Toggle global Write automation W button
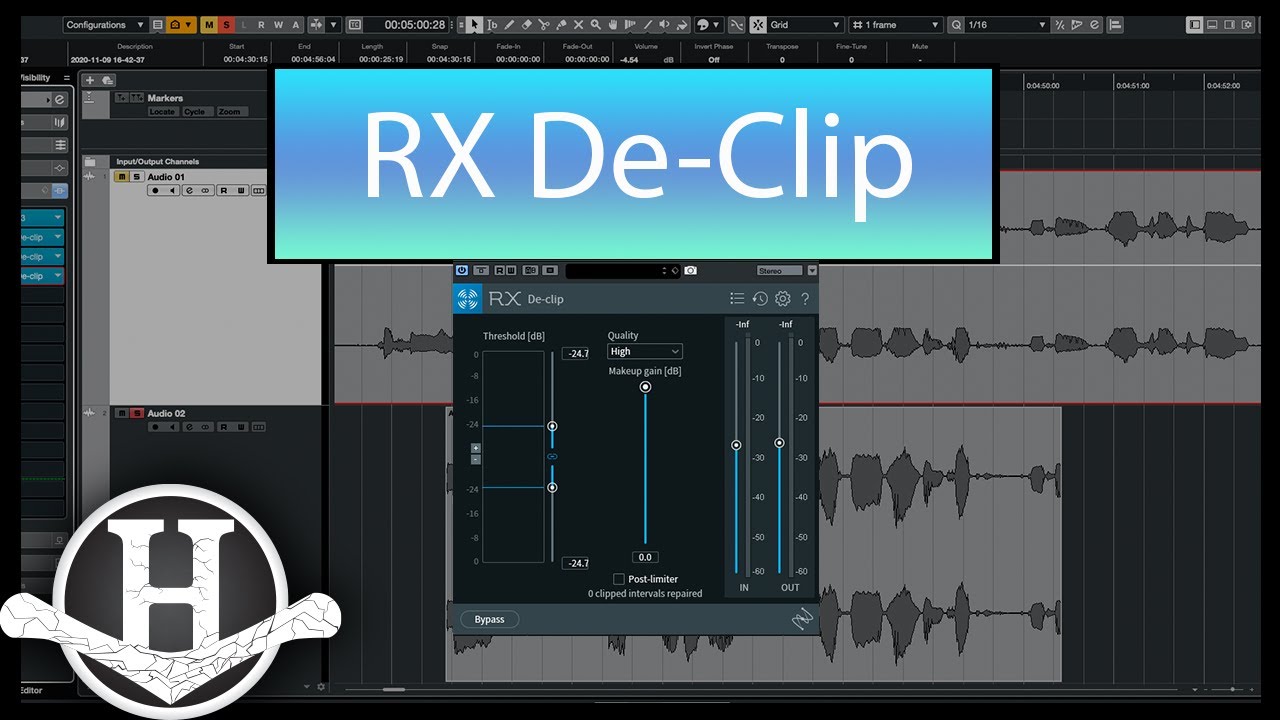1280x720 pixels. click(278, 25)
